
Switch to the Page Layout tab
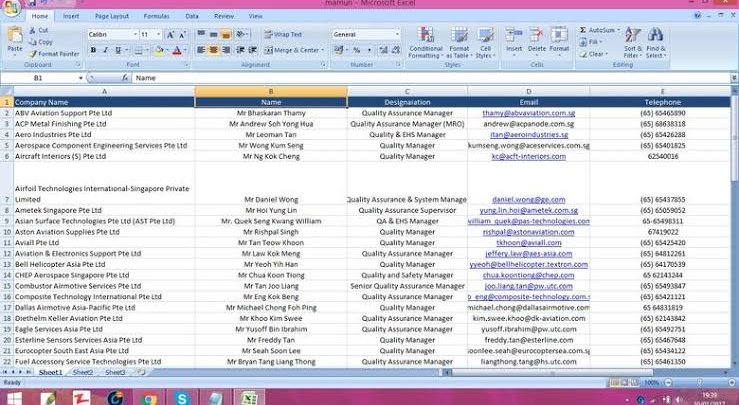111,16
